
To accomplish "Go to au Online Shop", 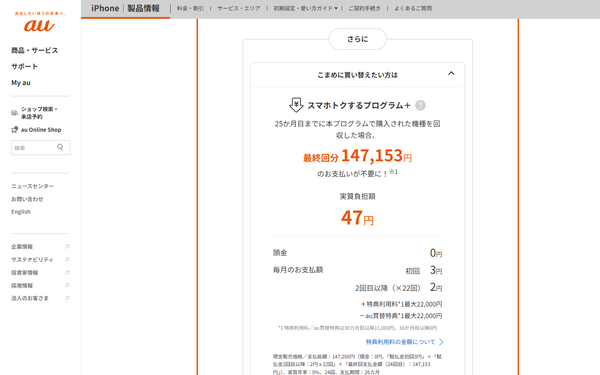I will tap(41, 130).
